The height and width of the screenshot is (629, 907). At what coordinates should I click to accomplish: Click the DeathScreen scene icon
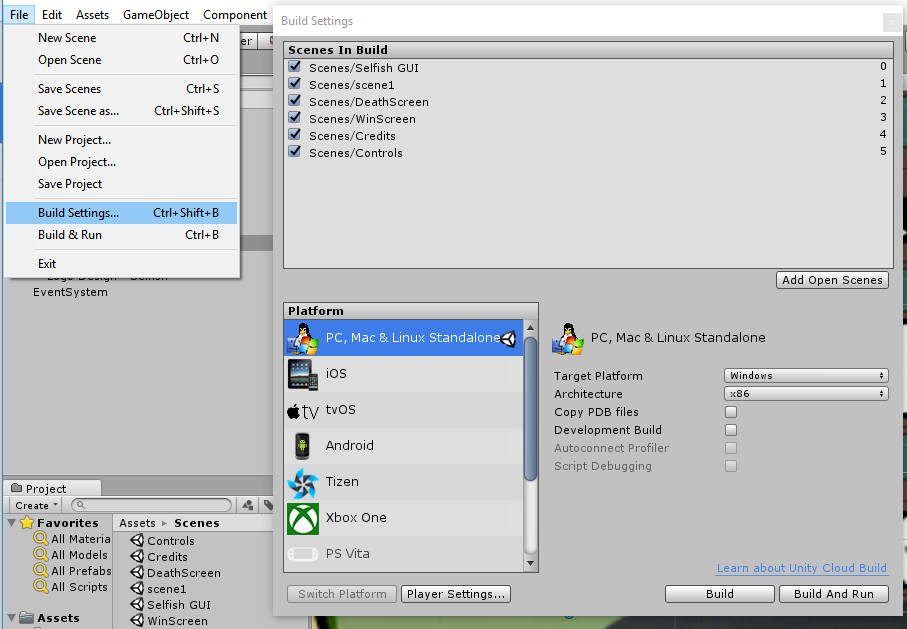(138, 572)
